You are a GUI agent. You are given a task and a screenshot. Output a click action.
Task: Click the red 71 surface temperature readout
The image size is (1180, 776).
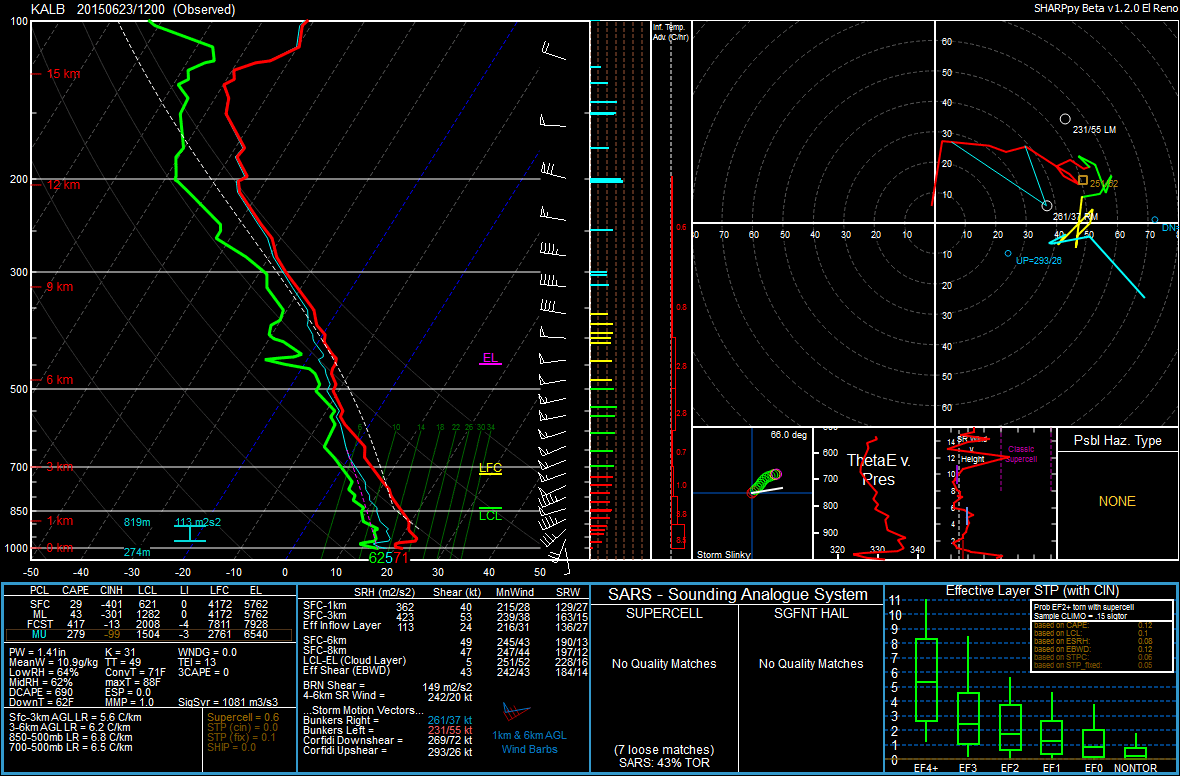coord(400,558)
